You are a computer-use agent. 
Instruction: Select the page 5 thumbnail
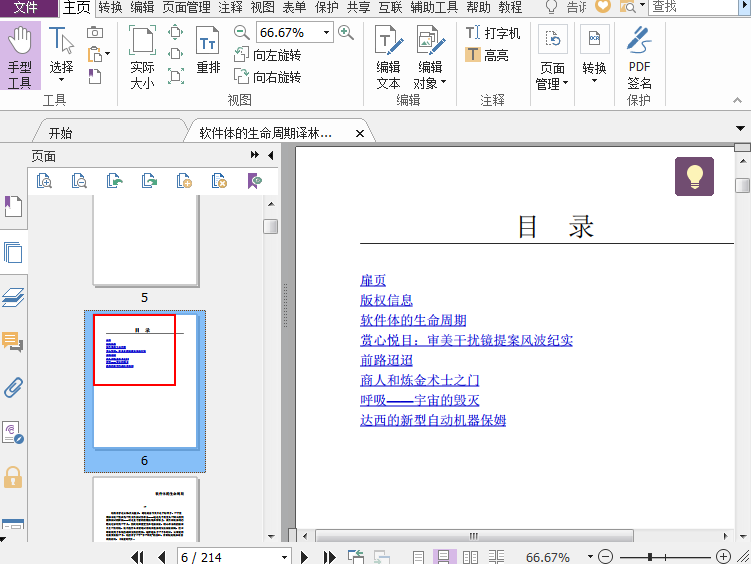pos(145,239)
